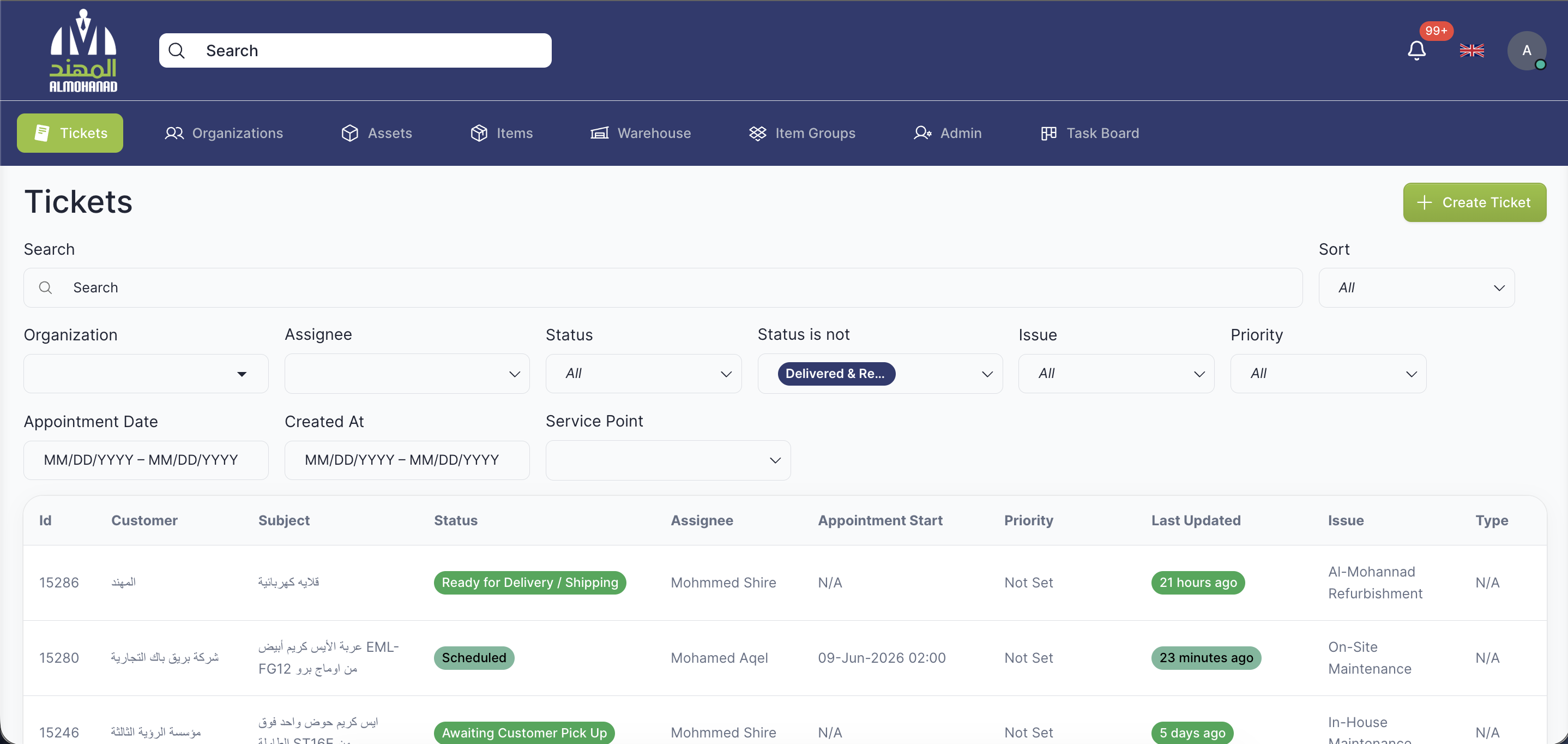Click magnifier icon in tickets search field
Image resolution: width=1568 pixels, height=744 pixels.
[x=46, y=287]
